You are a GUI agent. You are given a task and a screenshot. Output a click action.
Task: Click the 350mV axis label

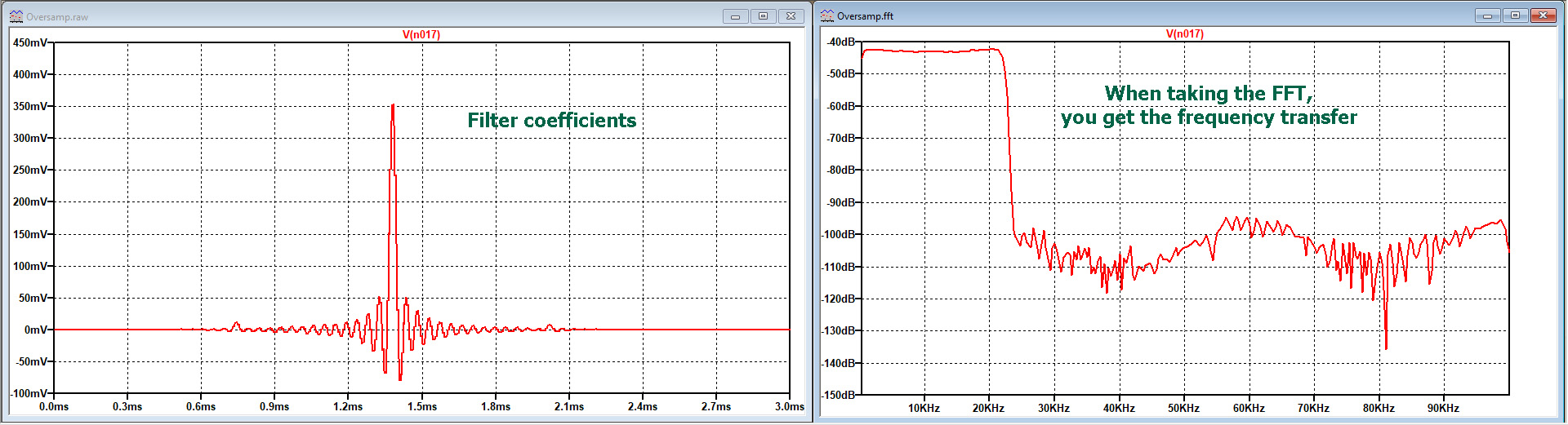[x=30, y=106]
